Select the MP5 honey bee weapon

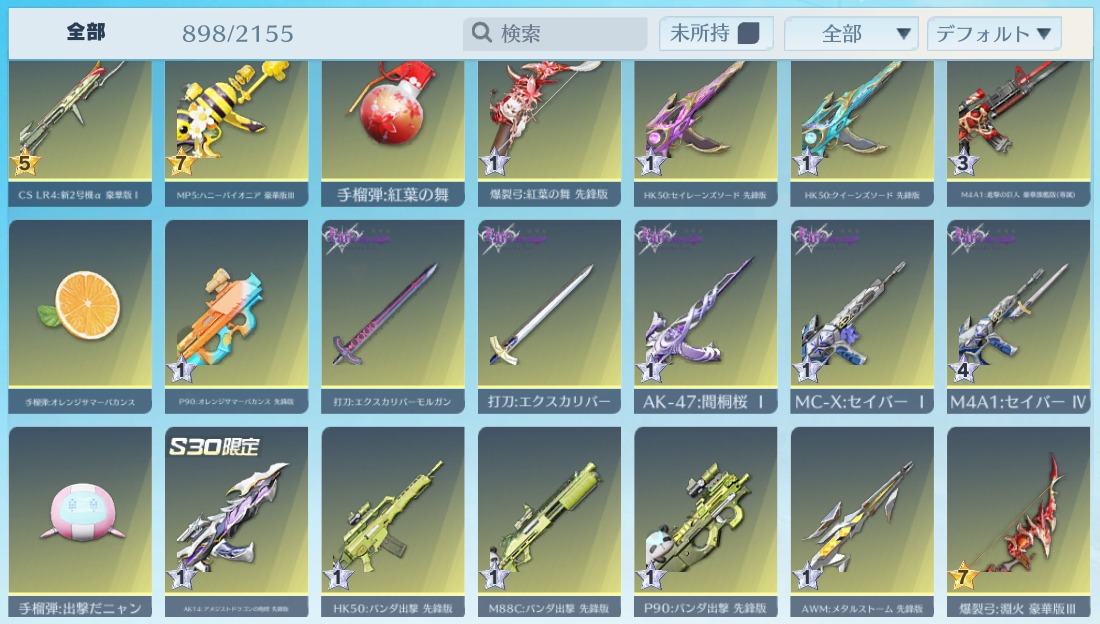pyautogui.click(x=236, y=133)
